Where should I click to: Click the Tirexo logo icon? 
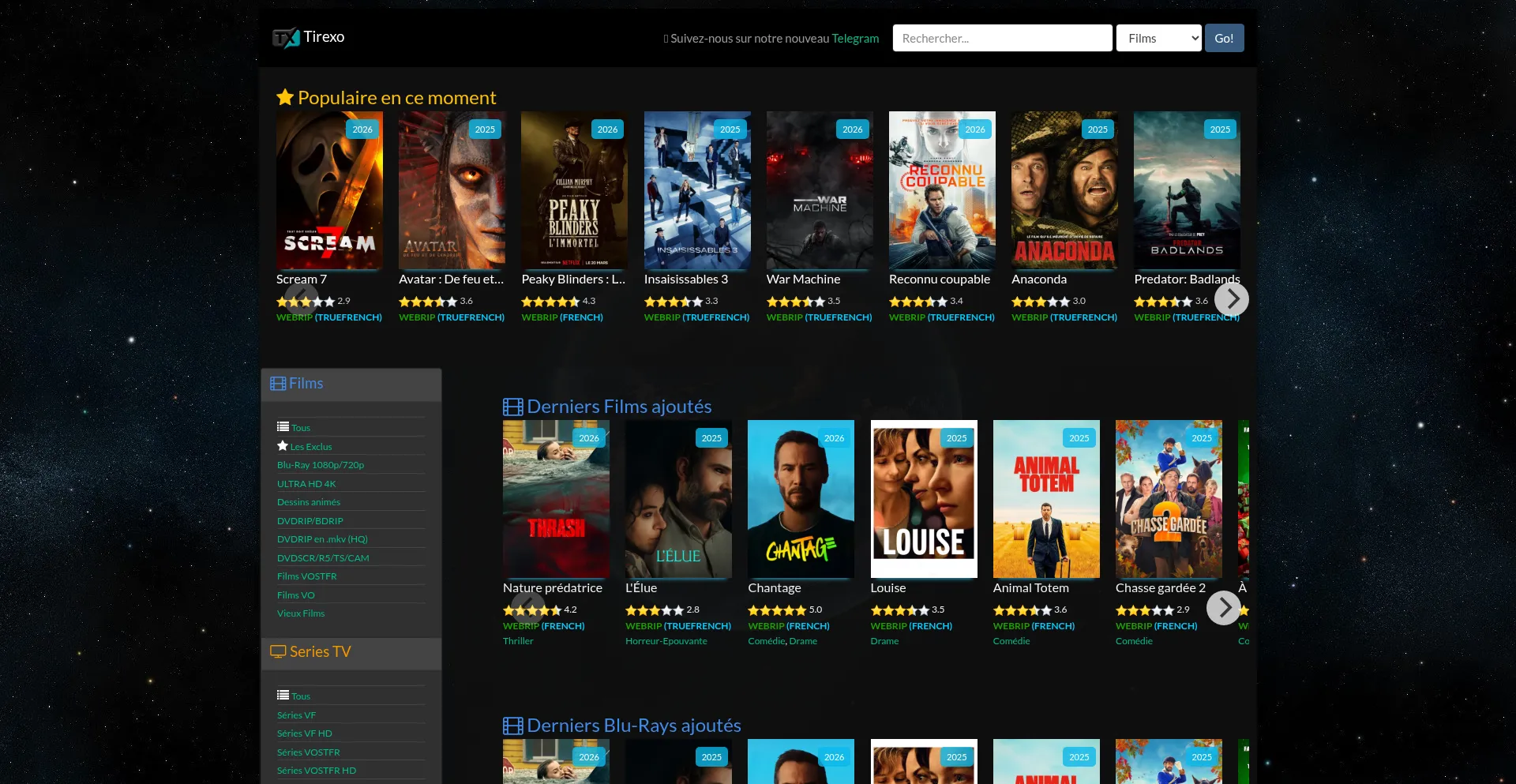pos(286,37)
